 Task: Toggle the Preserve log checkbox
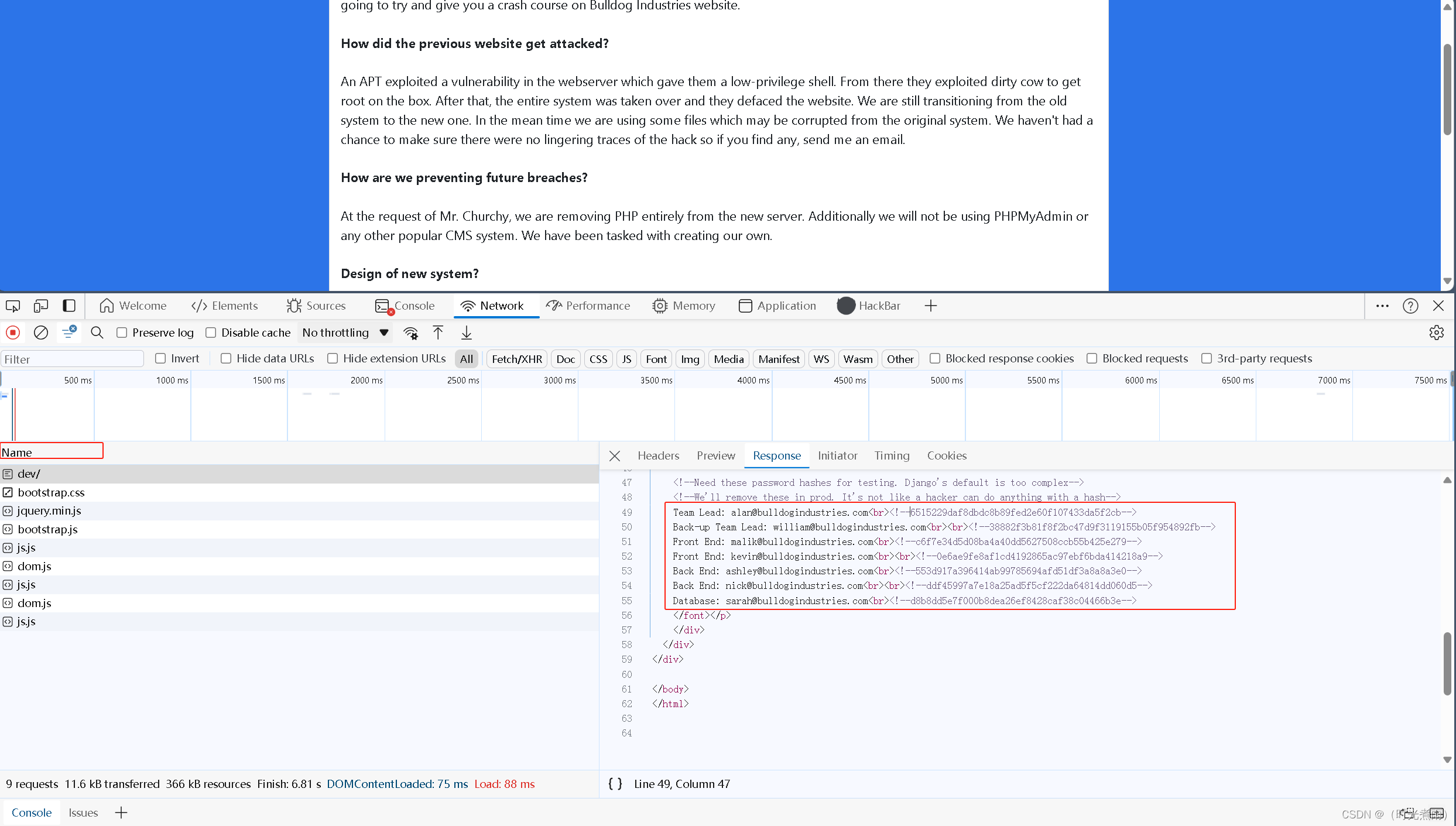[121, 332]
